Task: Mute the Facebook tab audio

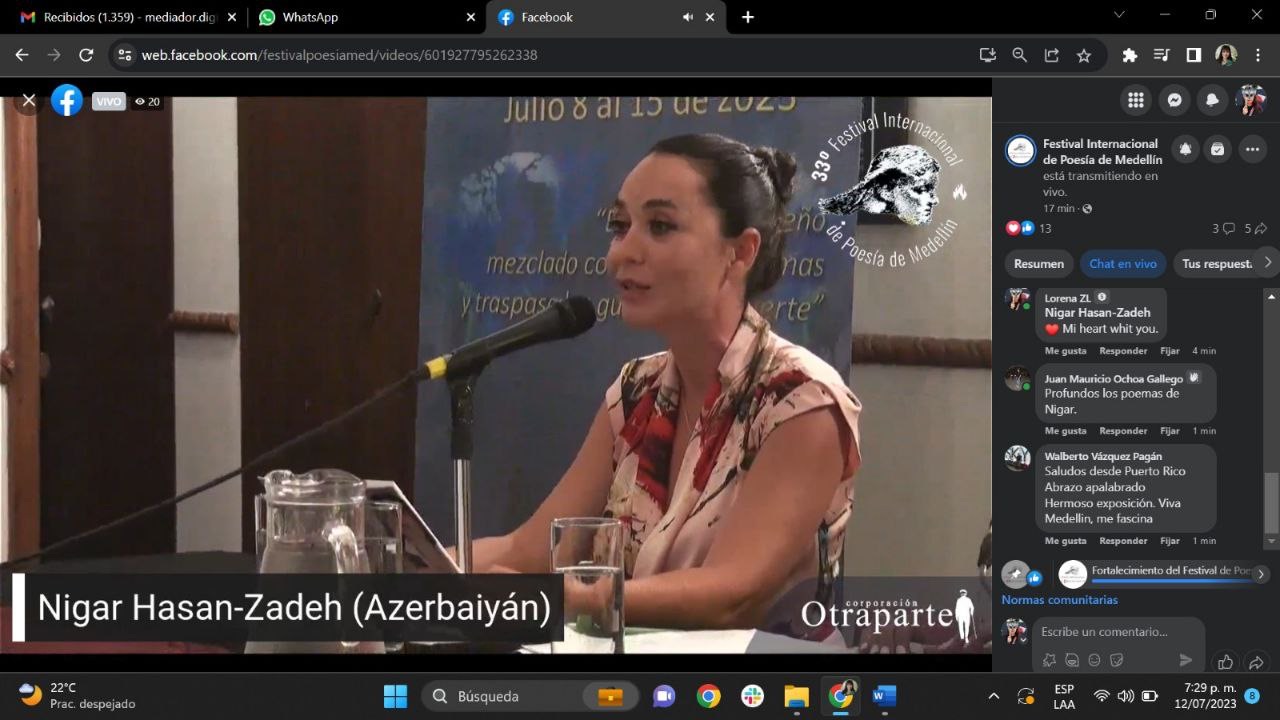Action: 688,17
